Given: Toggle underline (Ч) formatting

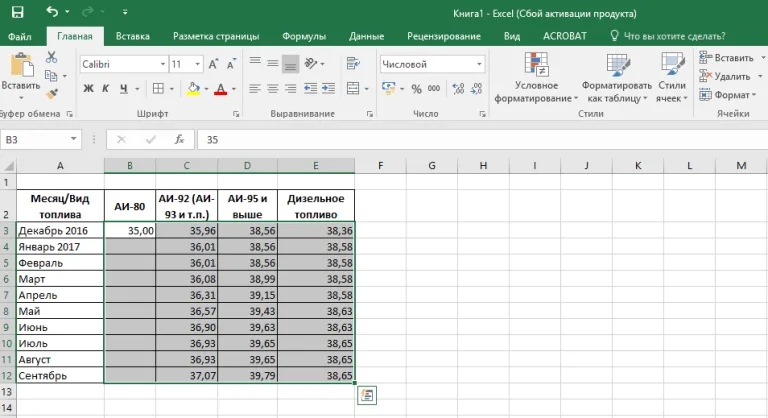Looking at the screenshot, I should pos(124,89).
